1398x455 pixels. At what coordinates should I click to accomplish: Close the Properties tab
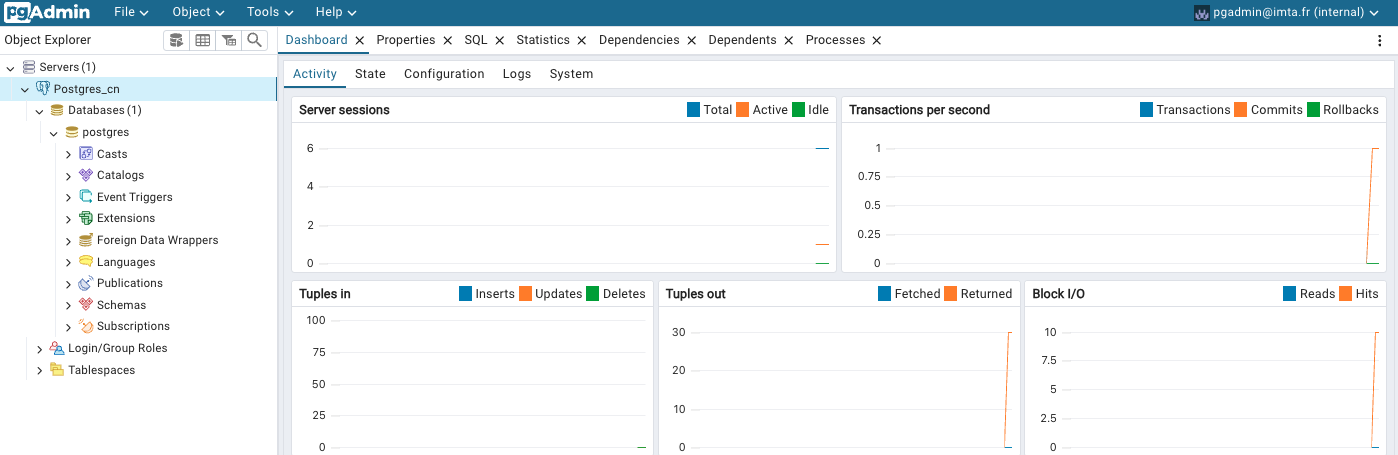click(x=448, y=41)
